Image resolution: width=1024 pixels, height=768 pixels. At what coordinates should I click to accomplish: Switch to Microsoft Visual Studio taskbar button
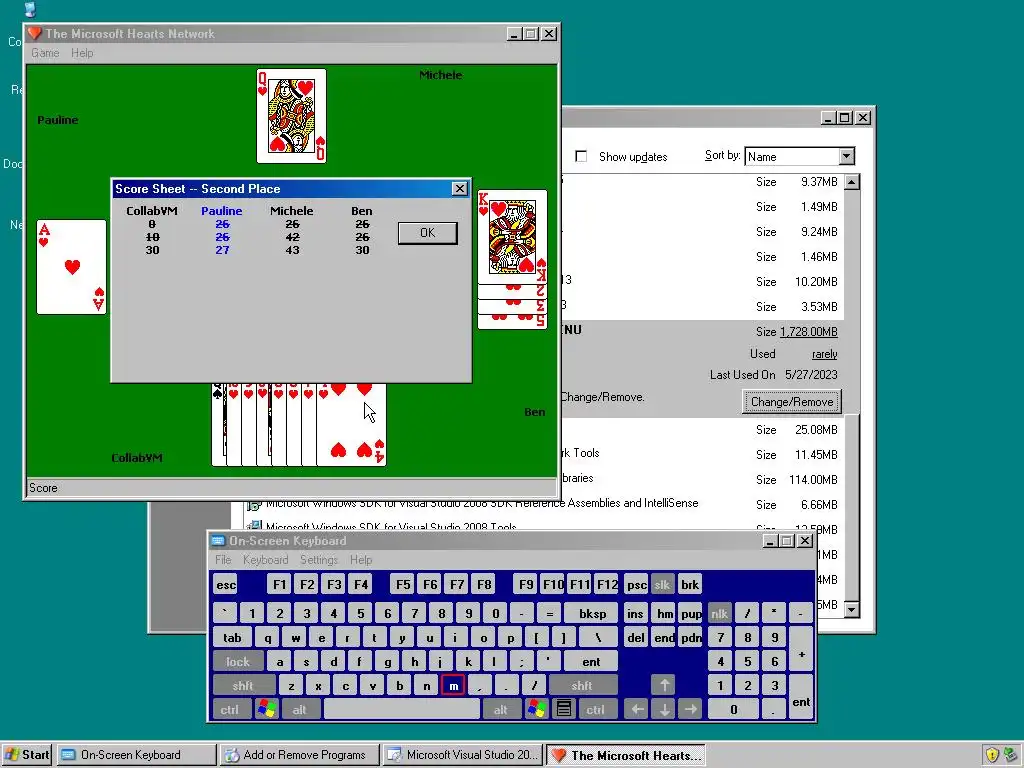coord(462,755)
